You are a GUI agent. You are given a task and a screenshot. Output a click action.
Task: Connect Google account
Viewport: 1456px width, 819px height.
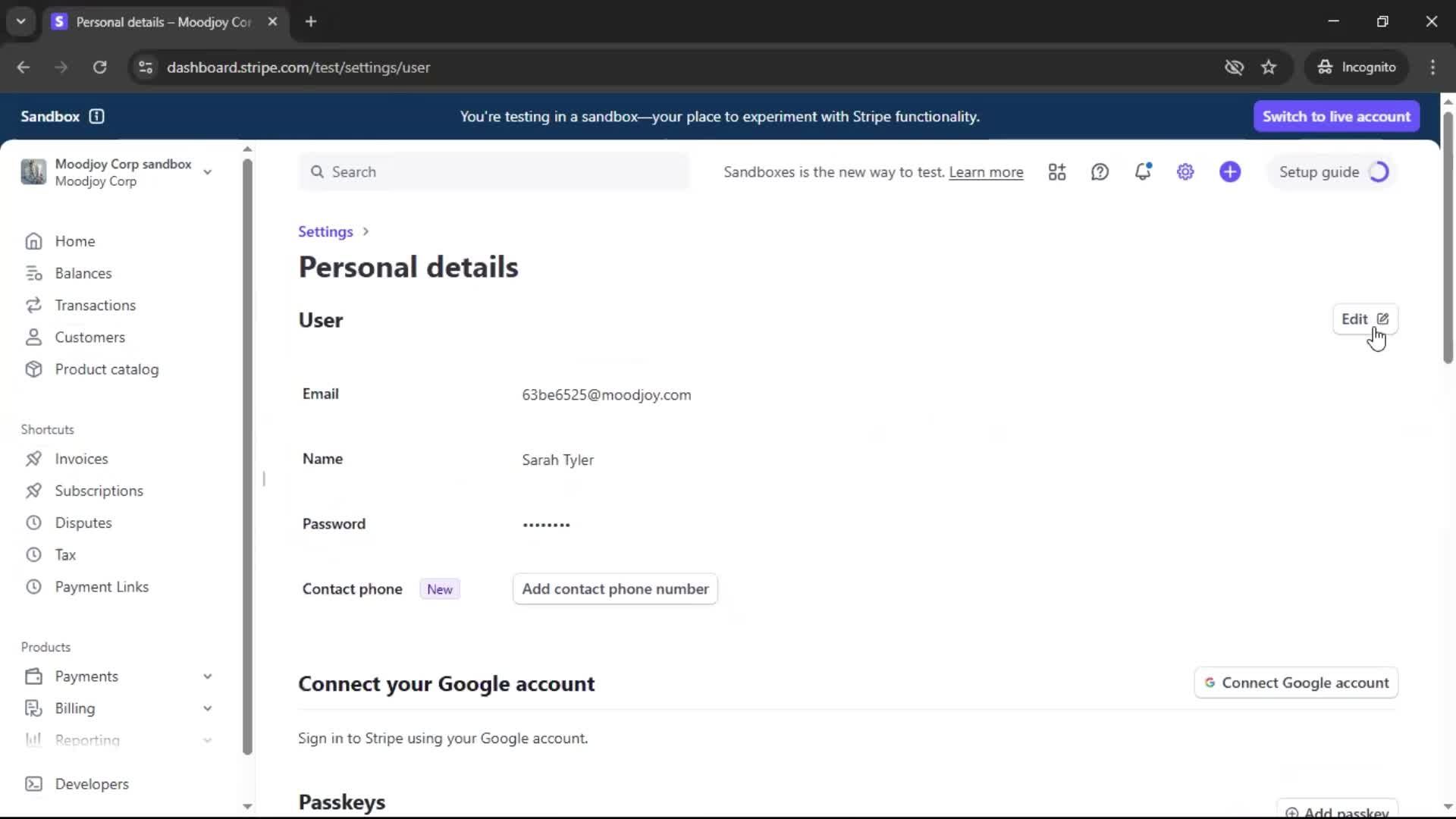point(1296,682)
